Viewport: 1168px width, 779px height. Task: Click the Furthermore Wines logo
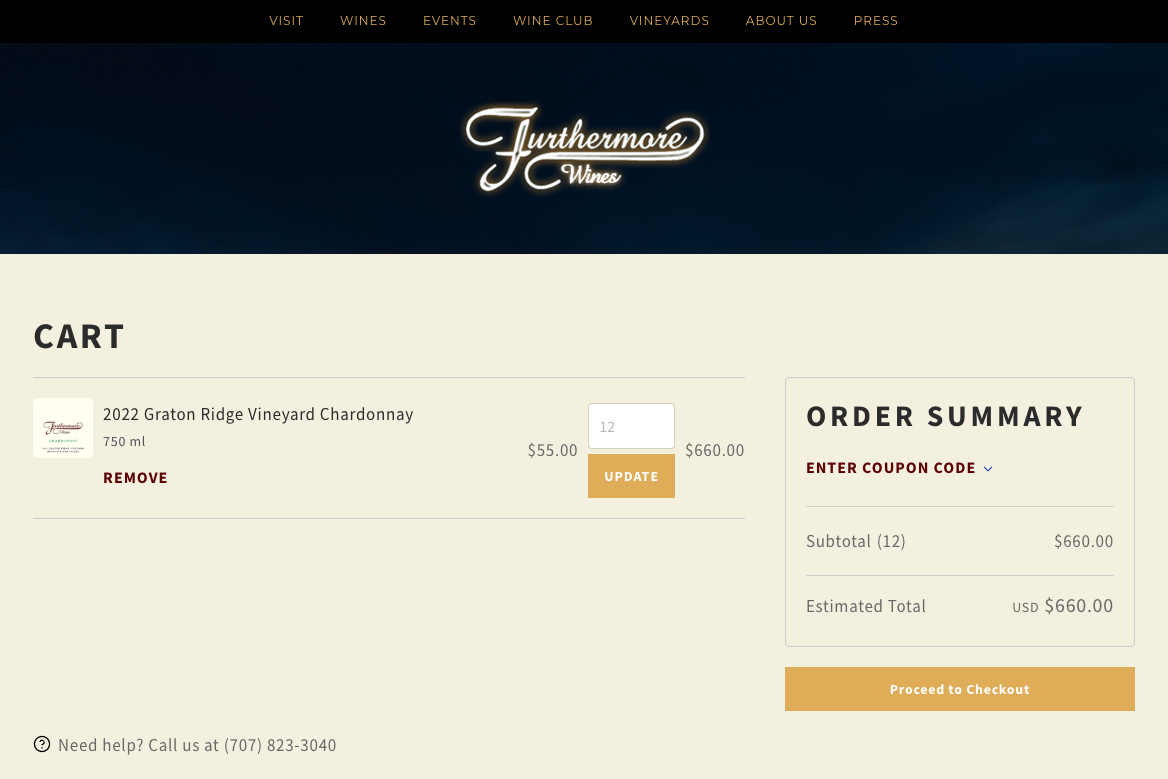click(x=584, y=149)
